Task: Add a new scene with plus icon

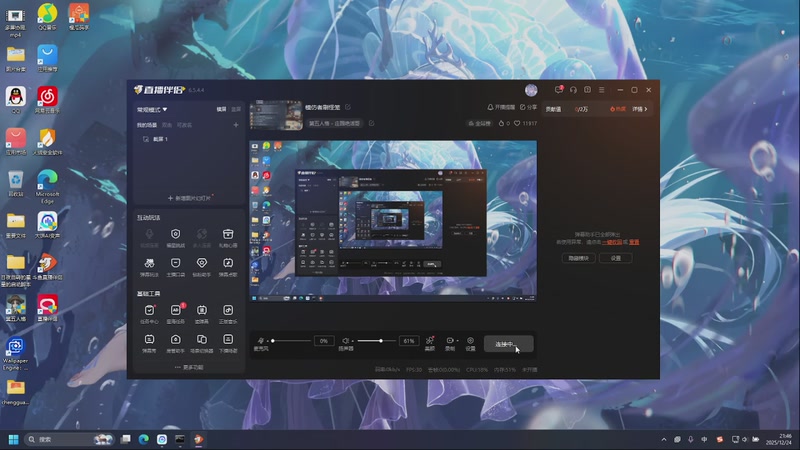Action: [x=236, y=125]
